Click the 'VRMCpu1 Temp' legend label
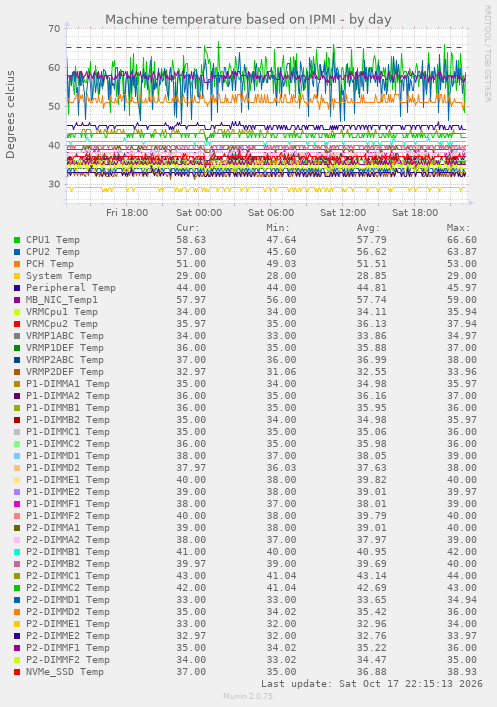This screenshot has width=497, height=707. tap(62, 312)
